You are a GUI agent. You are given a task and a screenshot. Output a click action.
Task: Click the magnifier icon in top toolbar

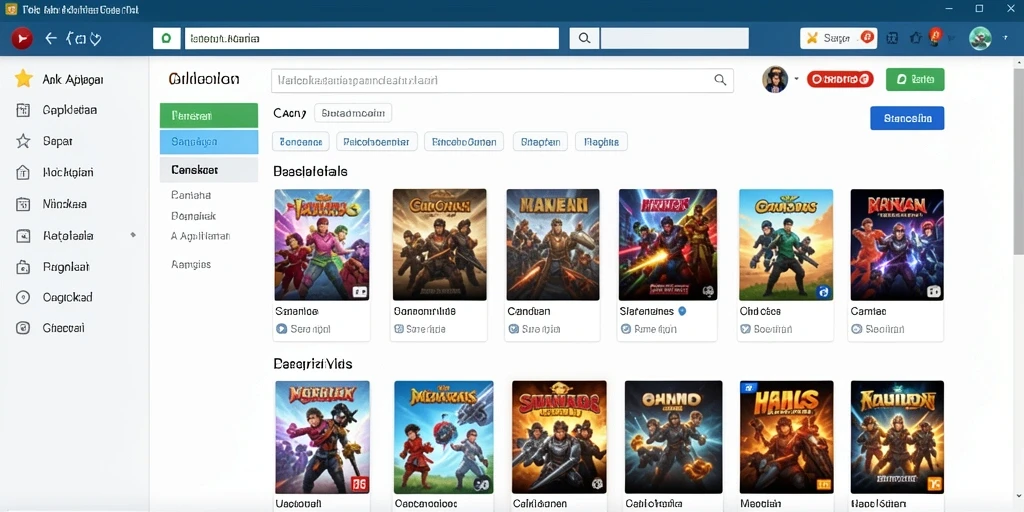click(584, 39)
